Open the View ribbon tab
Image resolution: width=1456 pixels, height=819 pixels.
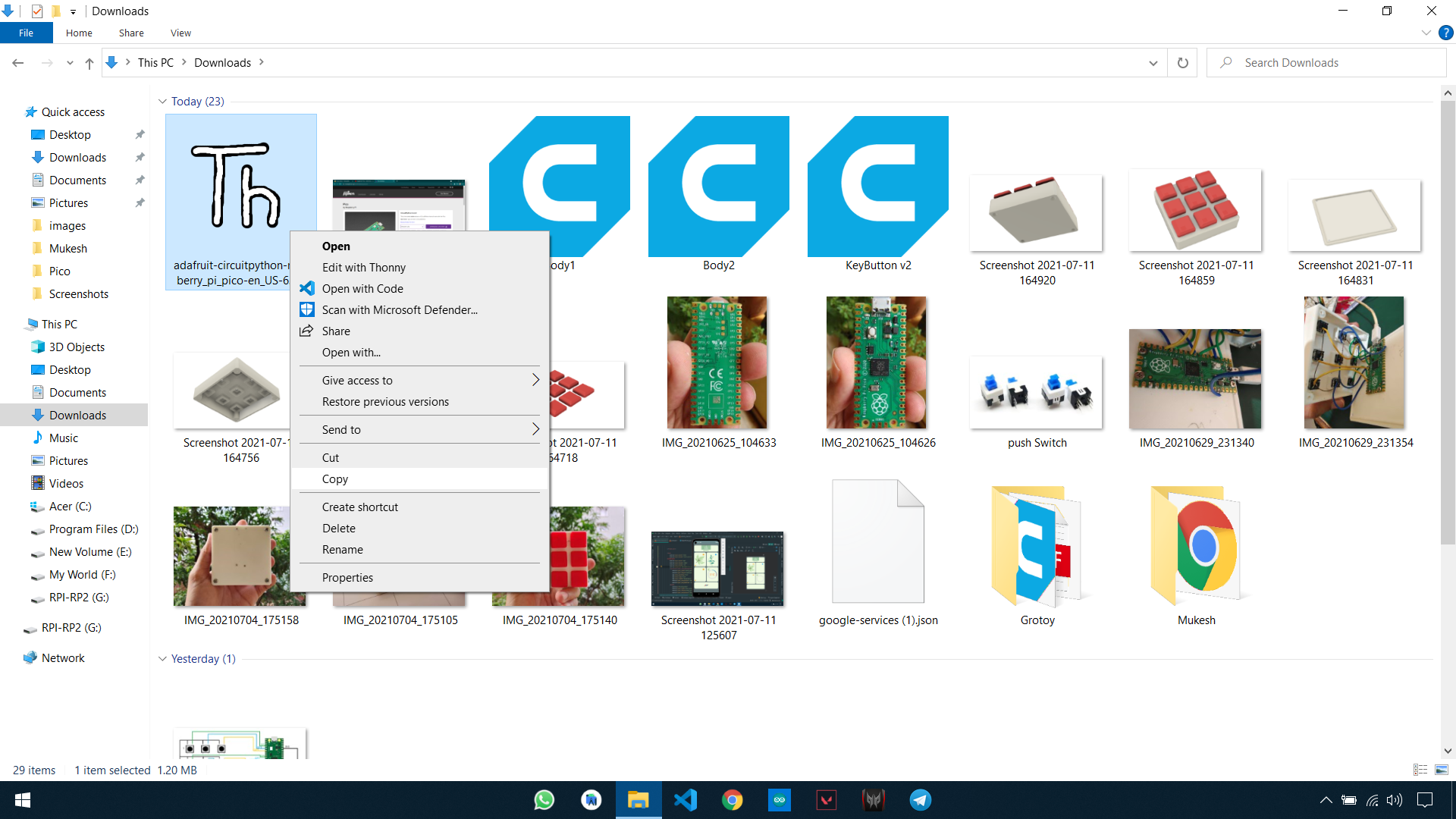180,33
